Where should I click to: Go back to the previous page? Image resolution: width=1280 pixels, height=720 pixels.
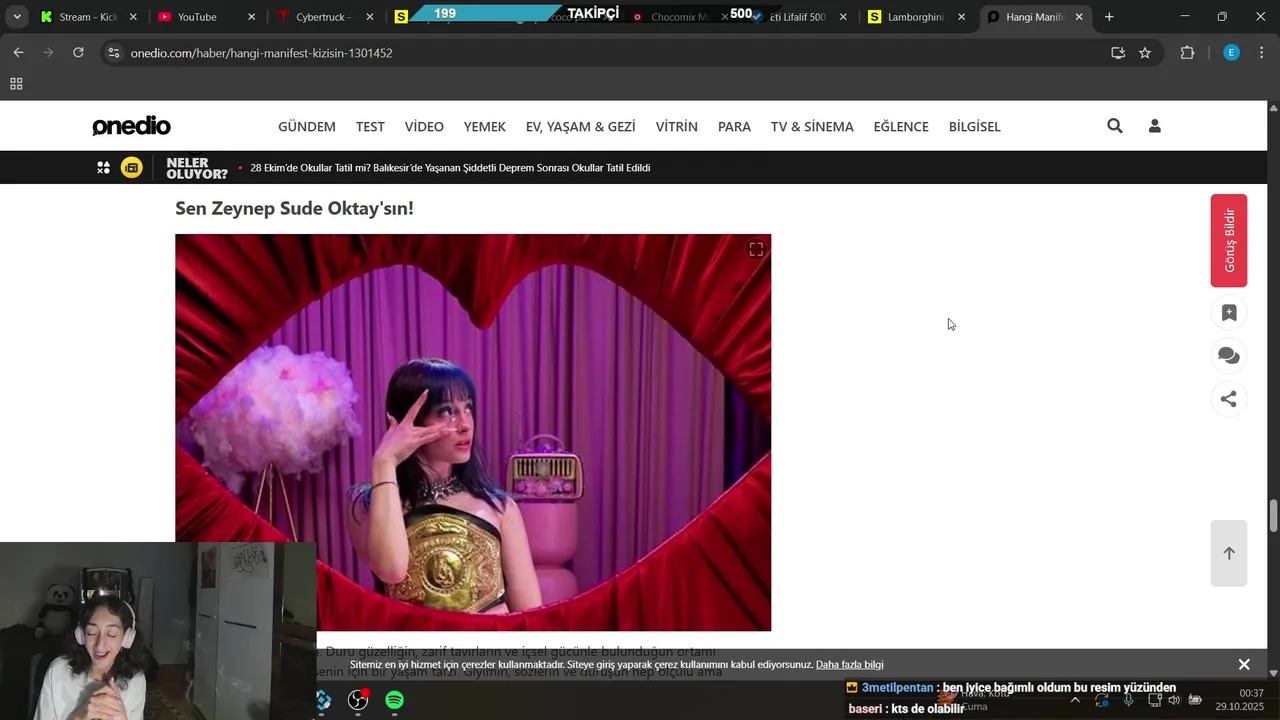click(18, 53)
